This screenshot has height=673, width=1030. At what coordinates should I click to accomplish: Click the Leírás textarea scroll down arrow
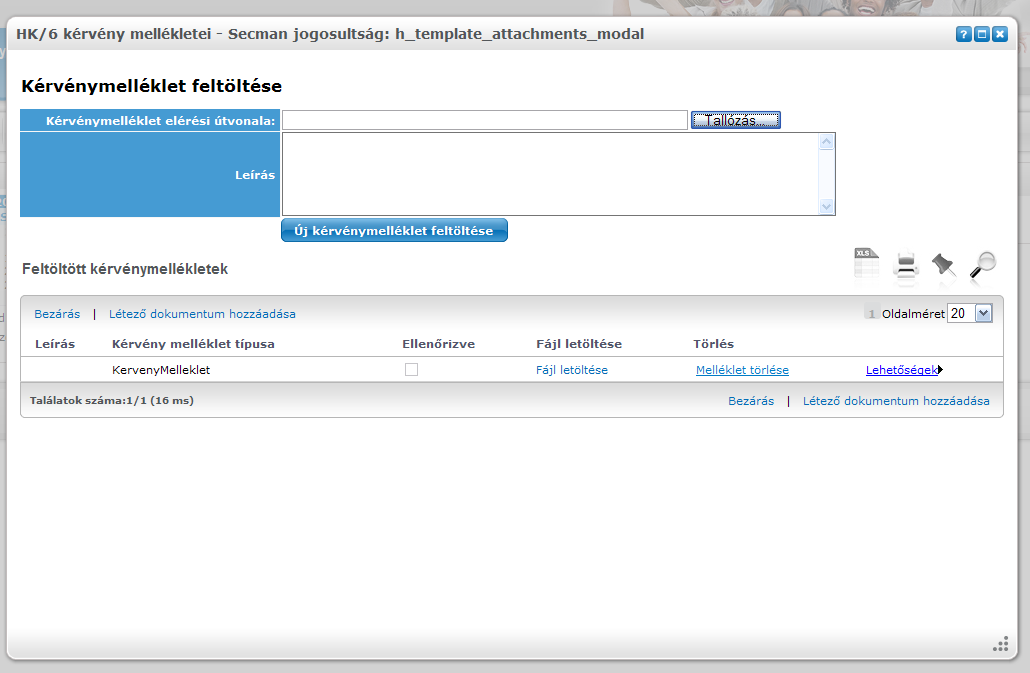pos(826,206)
